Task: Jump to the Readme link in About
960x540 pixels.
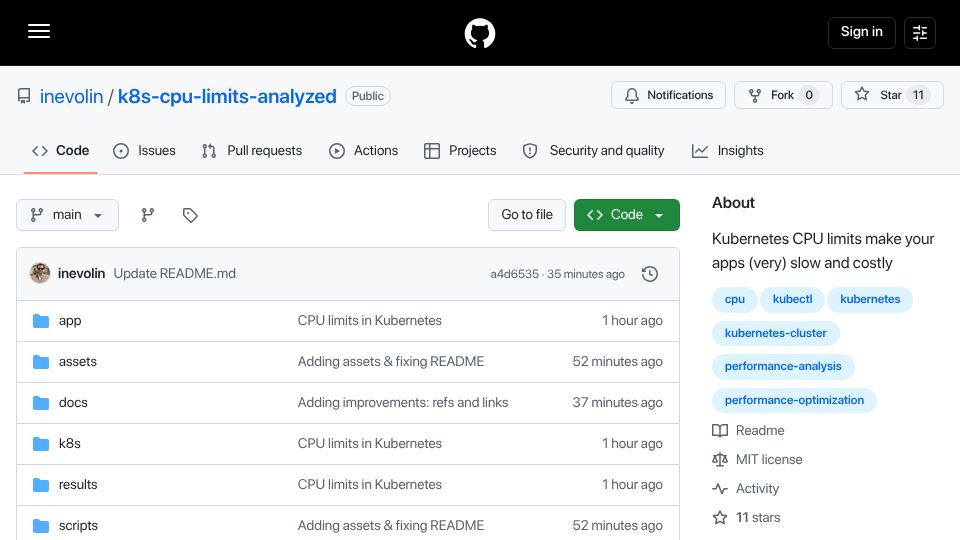Action: tap(748, 431)
